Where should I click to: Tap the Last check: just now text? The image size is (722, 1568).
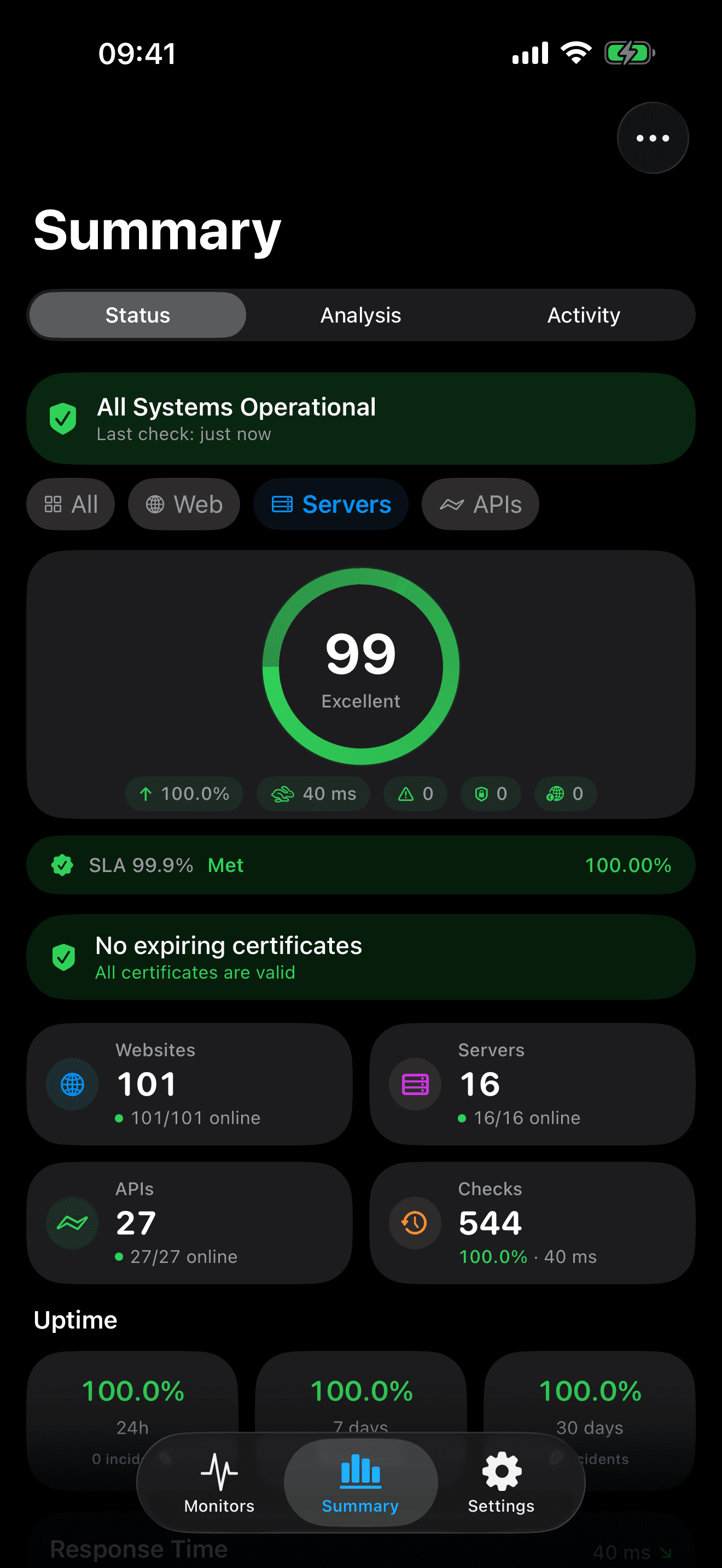pyautogui.click(x=184, y=434)
